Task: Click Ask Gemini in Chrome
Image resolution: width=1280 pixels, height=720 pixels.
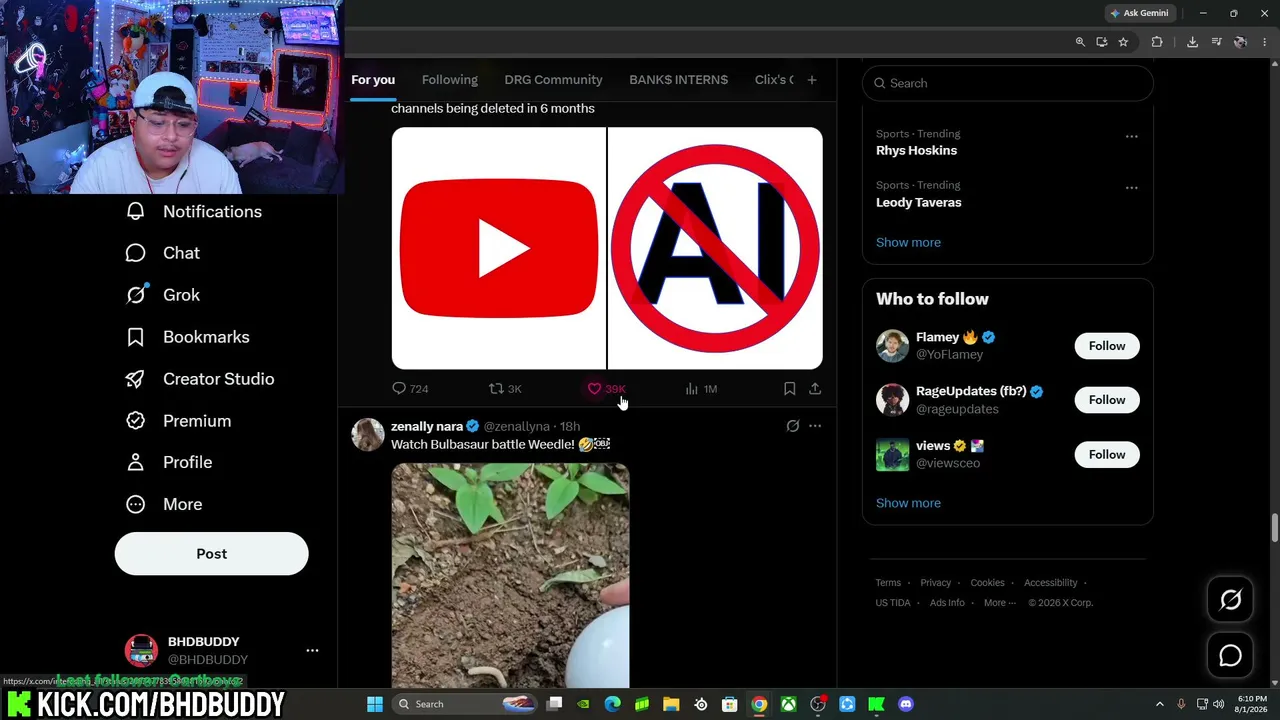Action: point(1139,13)
